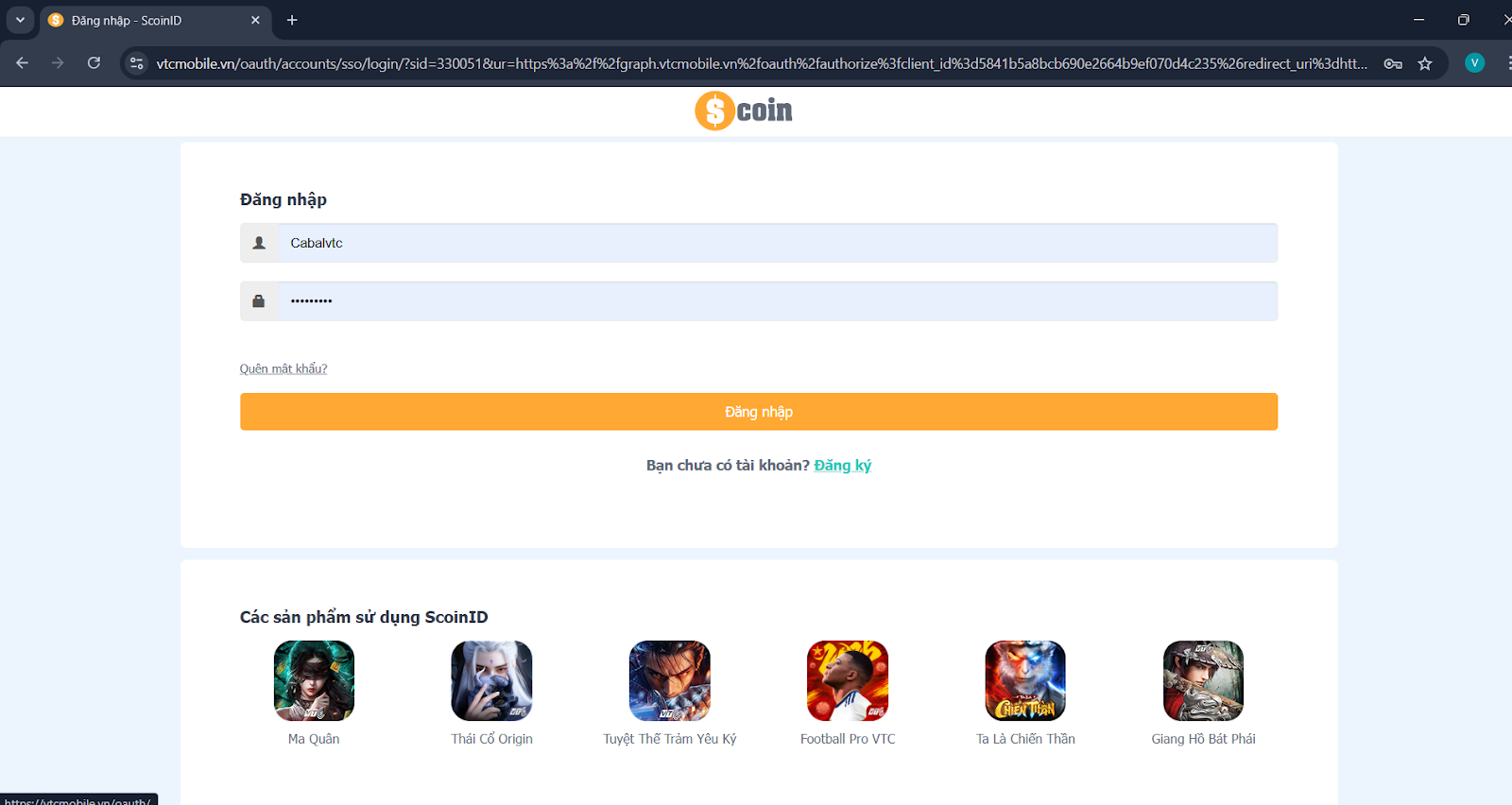Click the Quên mật khẩu? link
Screen dimensions: 1512x805
(283, 368)
